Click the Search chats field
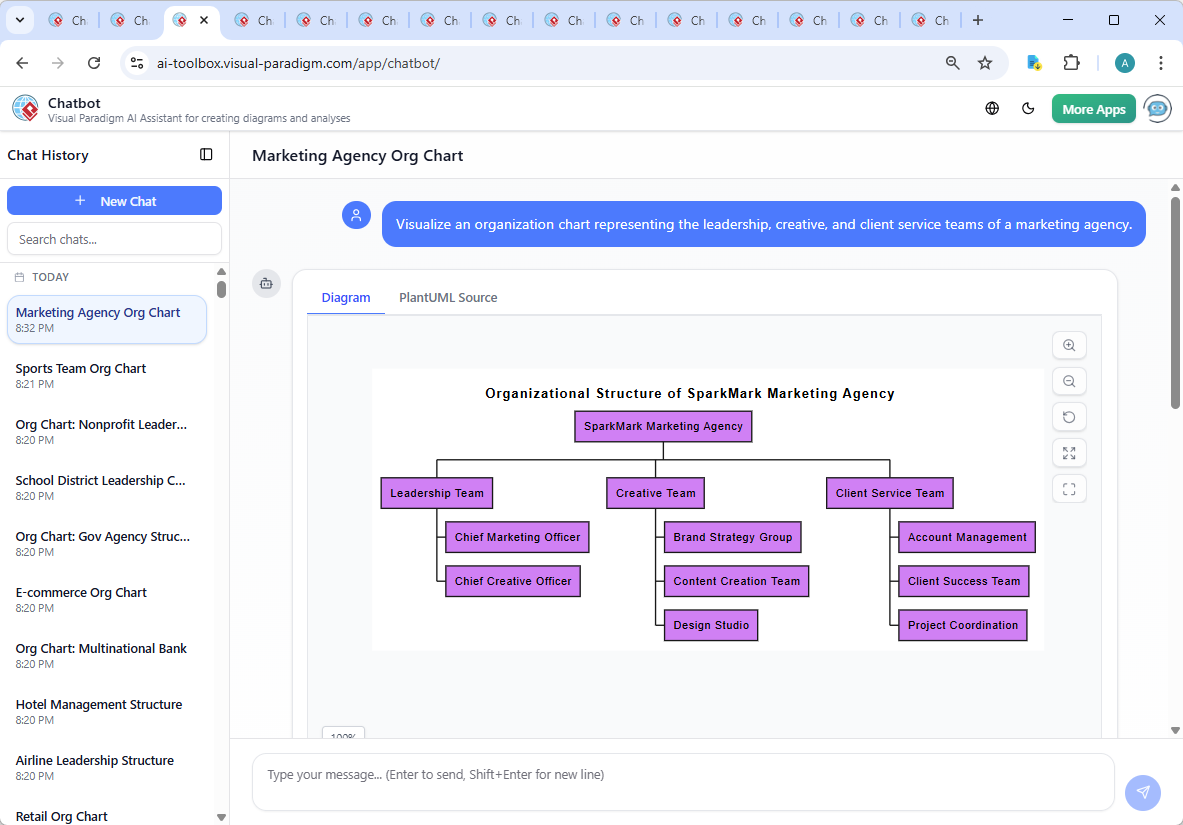Viewport: 1183px width, 825px height. click(x=114, y=239)
